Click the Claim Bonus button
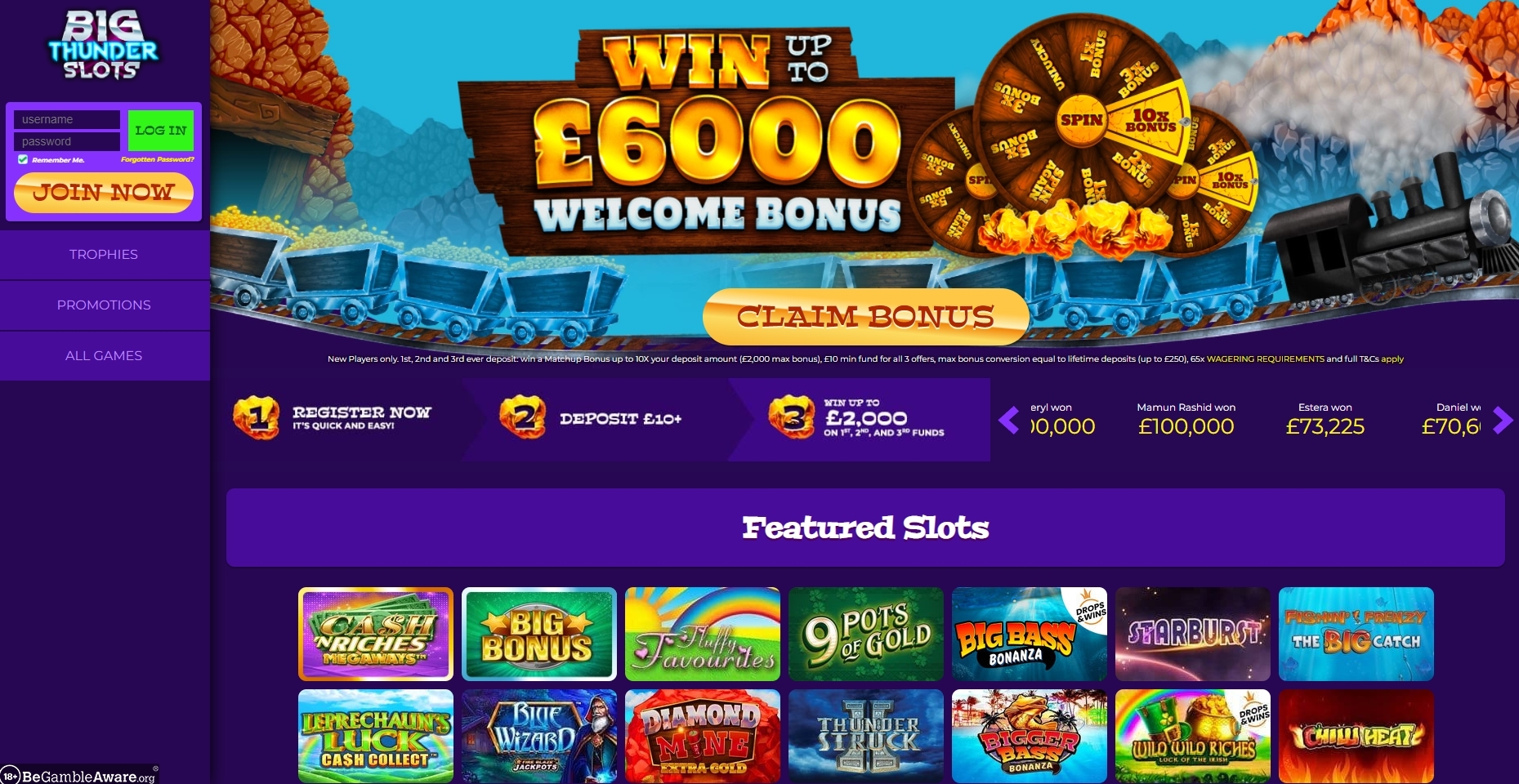Viewport: 1519px width, 784px height. pos(865,316)
